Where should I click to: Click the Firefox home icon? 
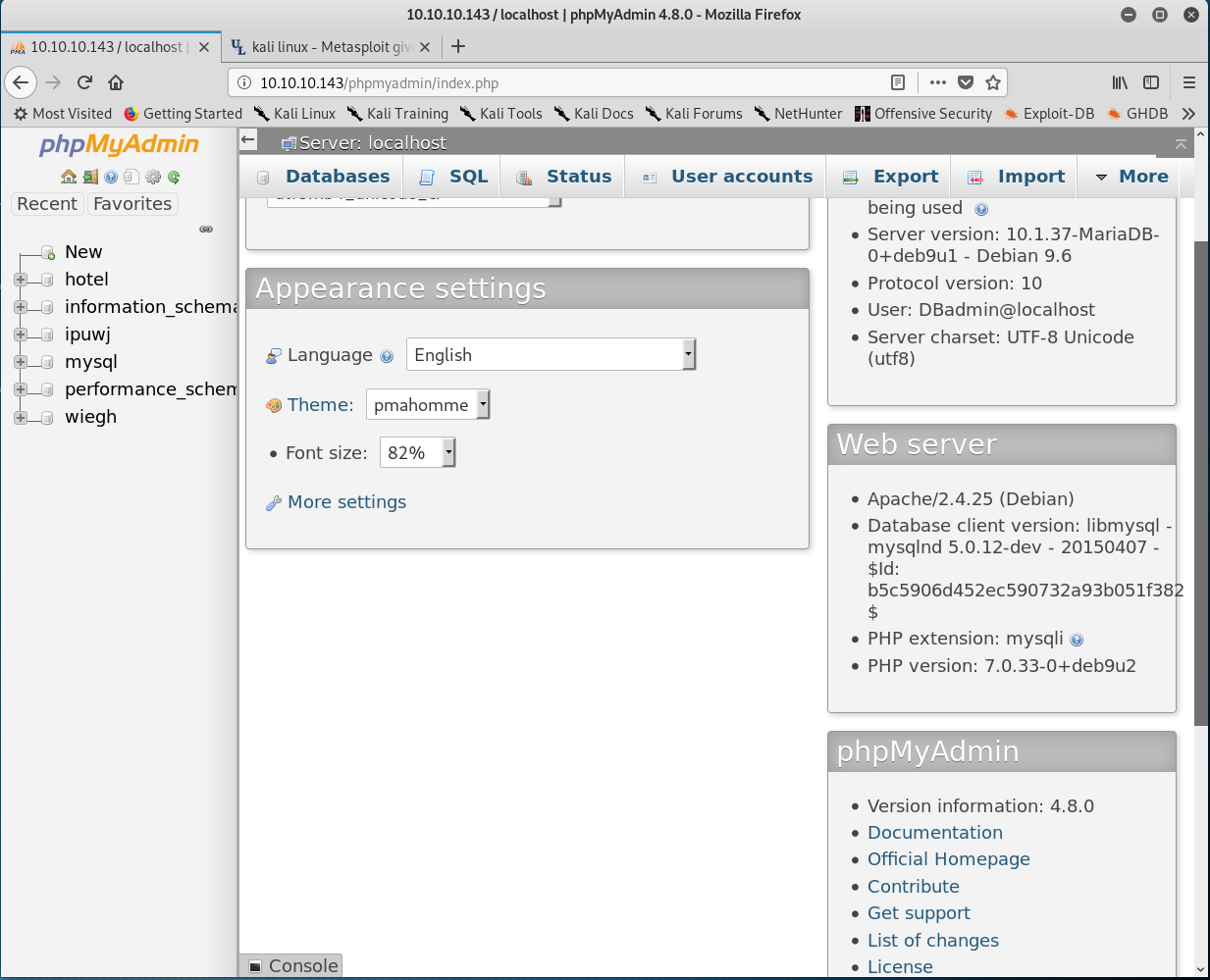click(116, 82)
